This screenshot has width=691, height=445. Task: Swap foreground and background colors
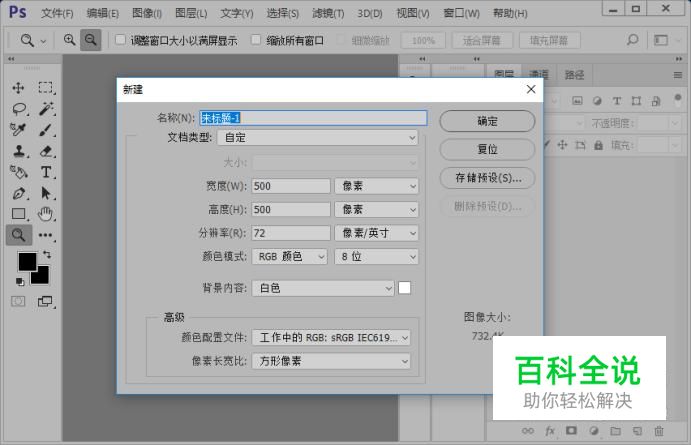click(x=47, y=254)
